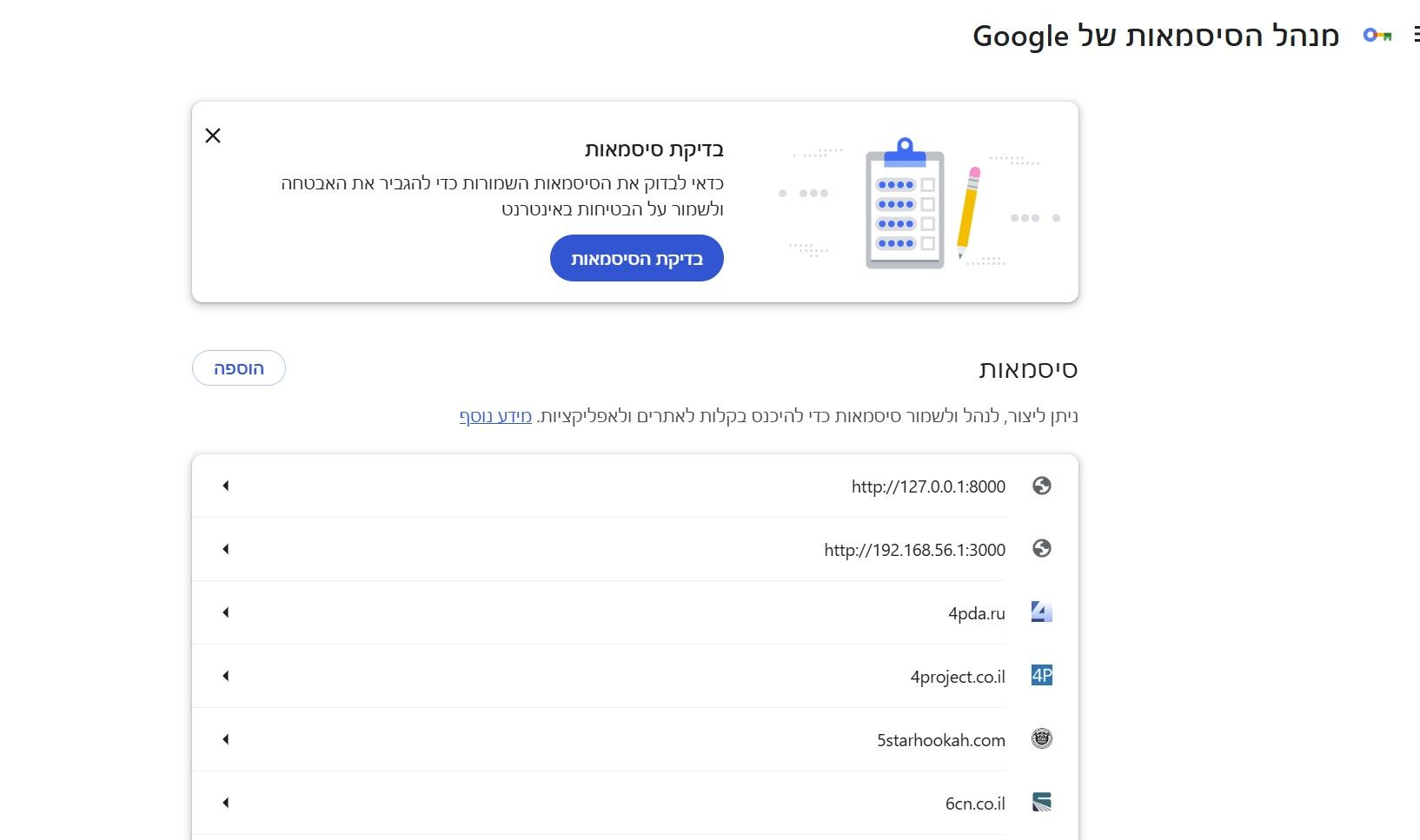Expand the http://192.168.56.1:3000 entry arrow

coord(226,549)
